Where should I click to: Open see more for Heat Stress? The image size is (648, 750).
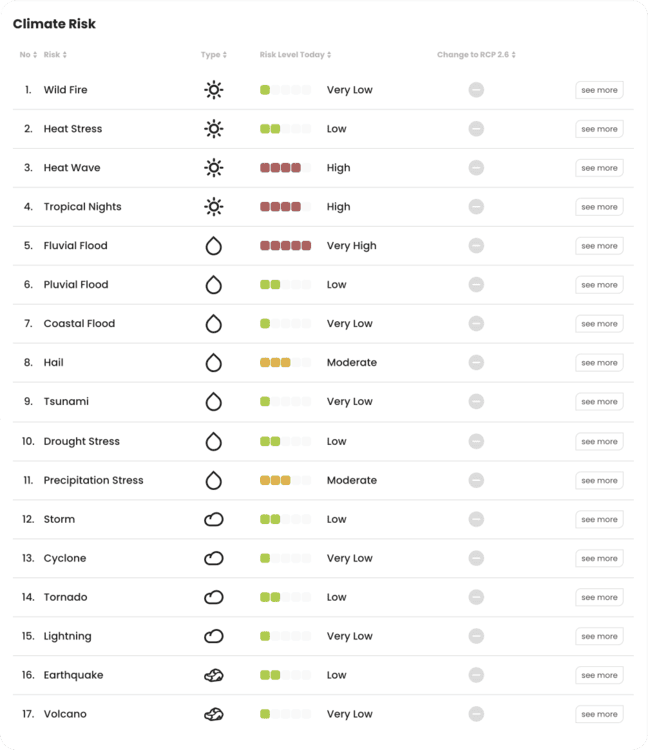click(599, 129)
